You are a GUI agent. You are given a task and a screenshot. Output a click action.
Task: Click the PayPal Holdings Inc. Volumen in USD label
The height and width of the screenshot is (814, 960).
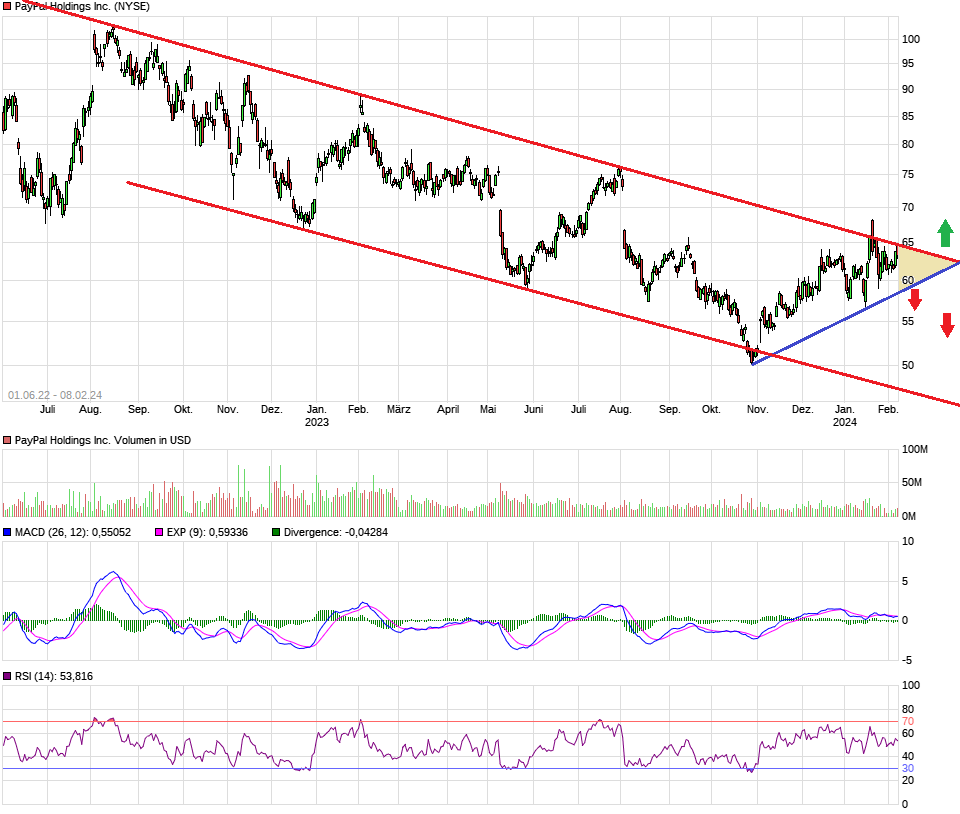point(103,440)
